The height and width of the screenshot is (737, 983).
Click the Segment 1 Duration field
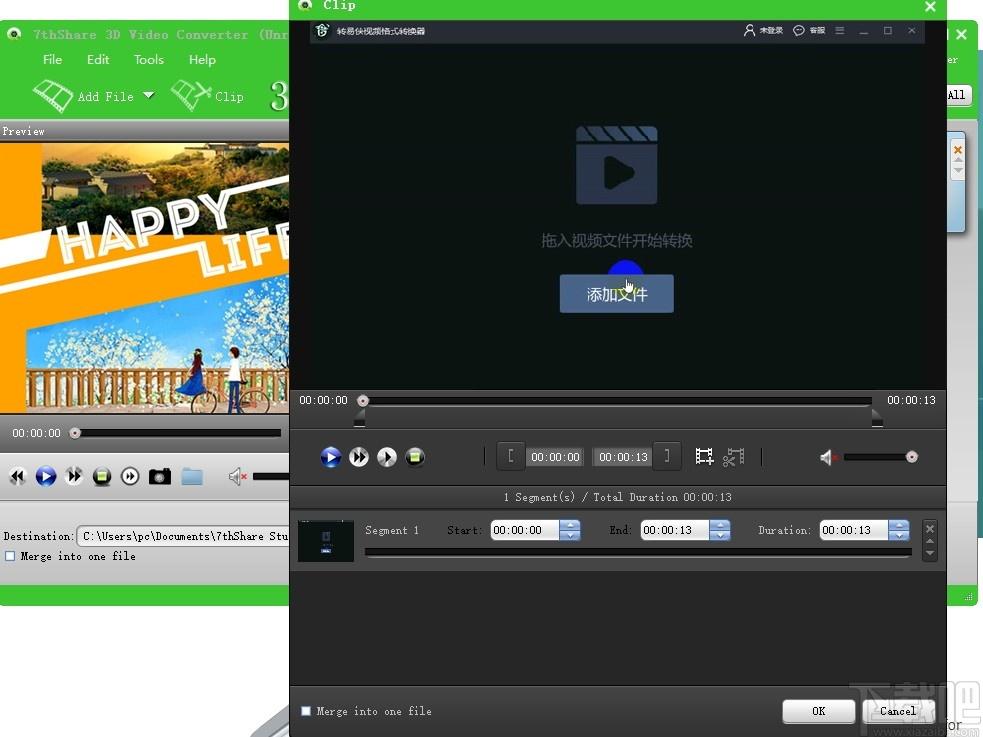(854, 530)
